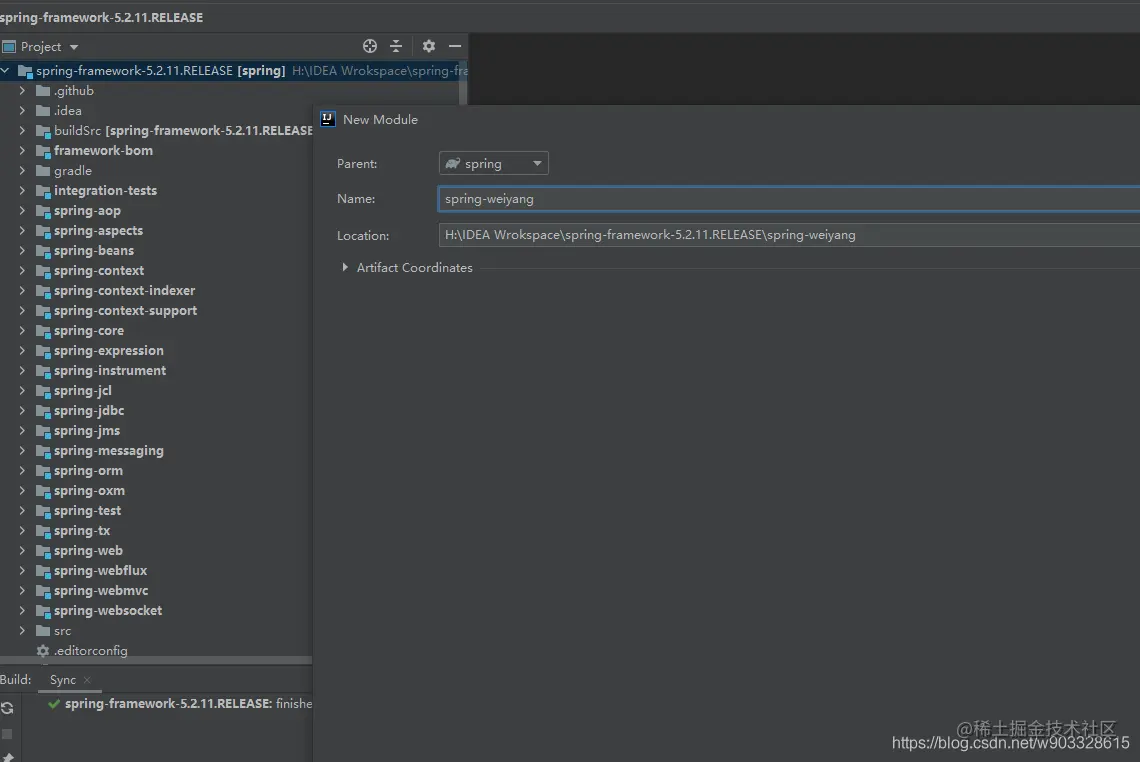This screenshot has width=1140, height=762.
Task: Close the Sync tab in Build panel
Action: tap(87, 680)
